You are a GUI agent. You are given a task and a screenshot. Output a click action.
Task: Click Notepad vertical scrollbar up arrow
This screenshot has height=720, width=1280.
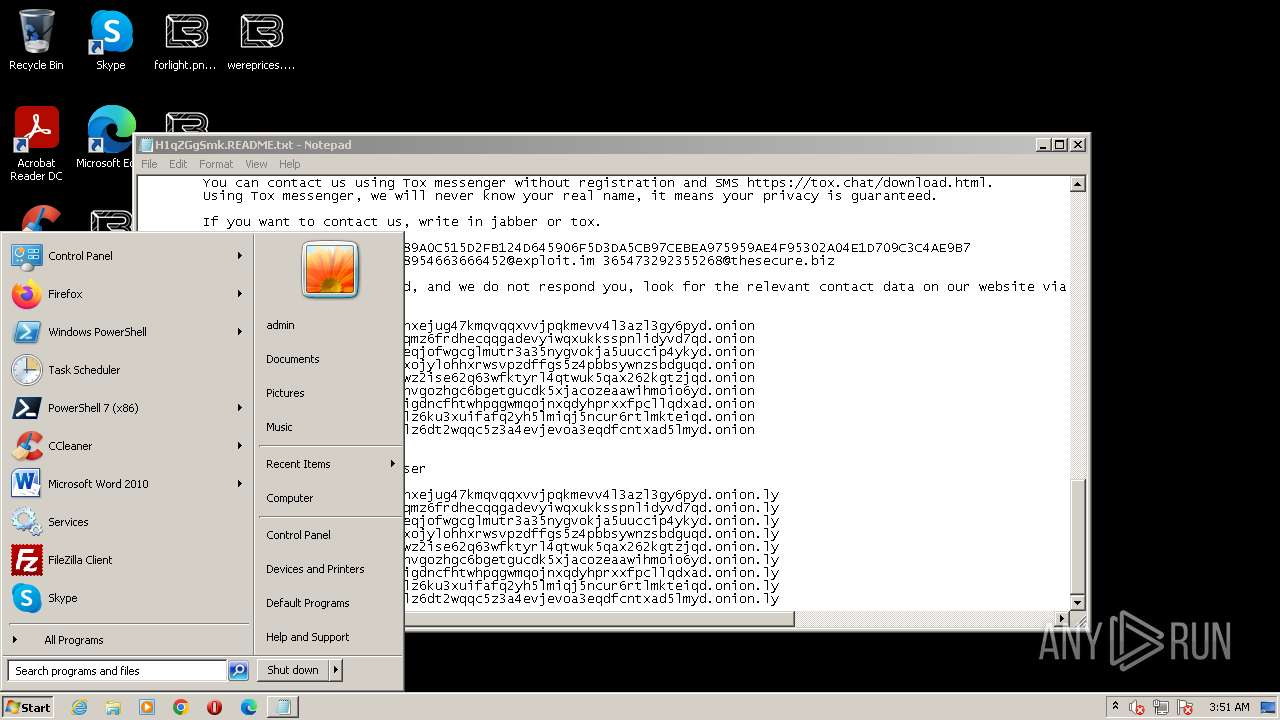(x=1077, y=184)
